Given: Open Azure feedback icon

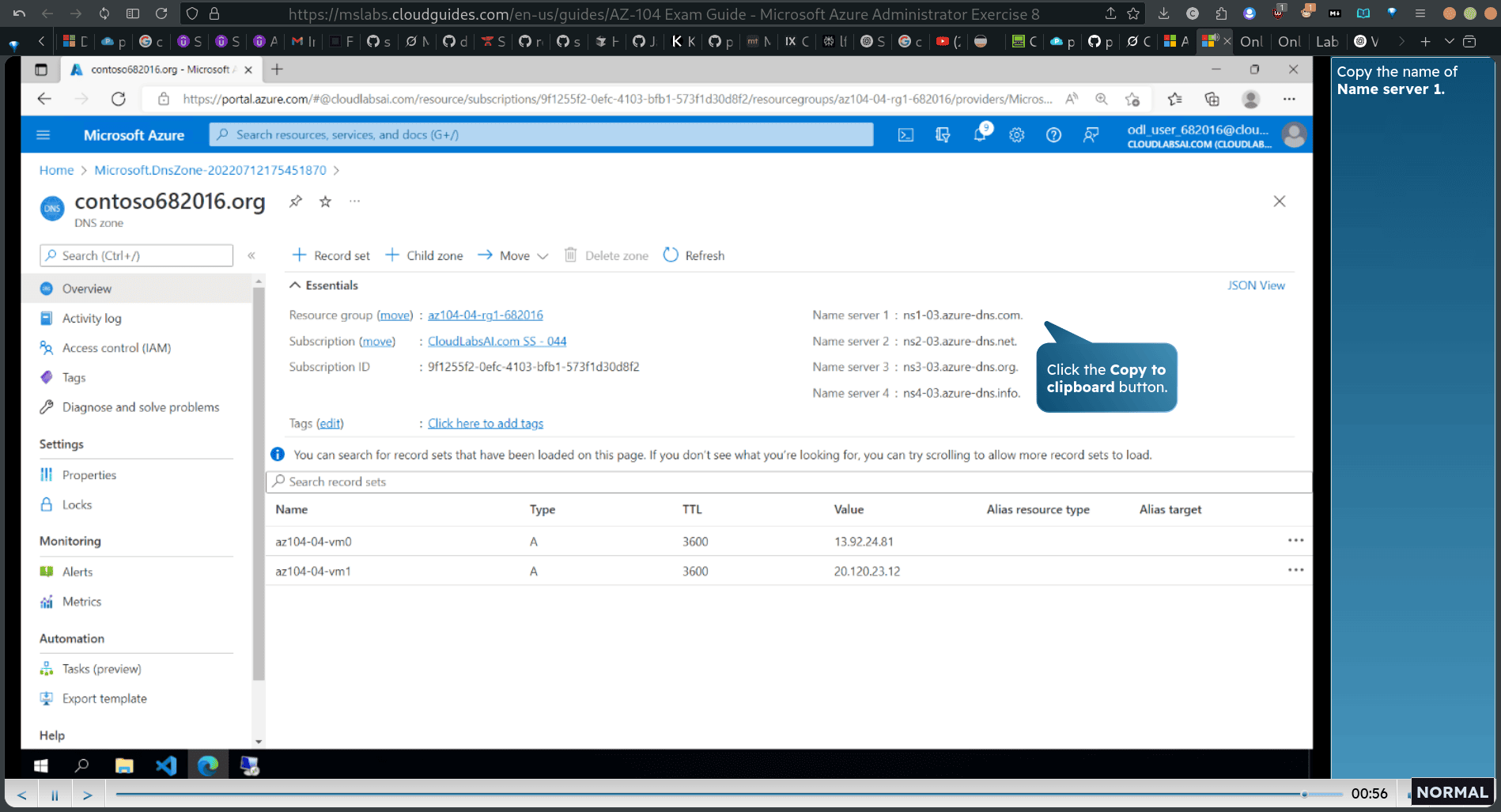Looking at the screenshot, I should pyautogui.click(x=1091, y=135).
